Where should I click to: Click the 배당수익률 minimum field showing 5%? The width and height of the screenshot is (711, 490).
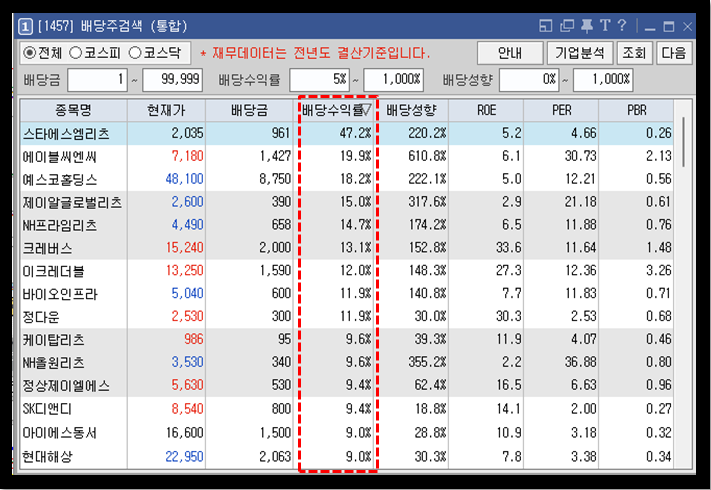(x=319, y=80)
